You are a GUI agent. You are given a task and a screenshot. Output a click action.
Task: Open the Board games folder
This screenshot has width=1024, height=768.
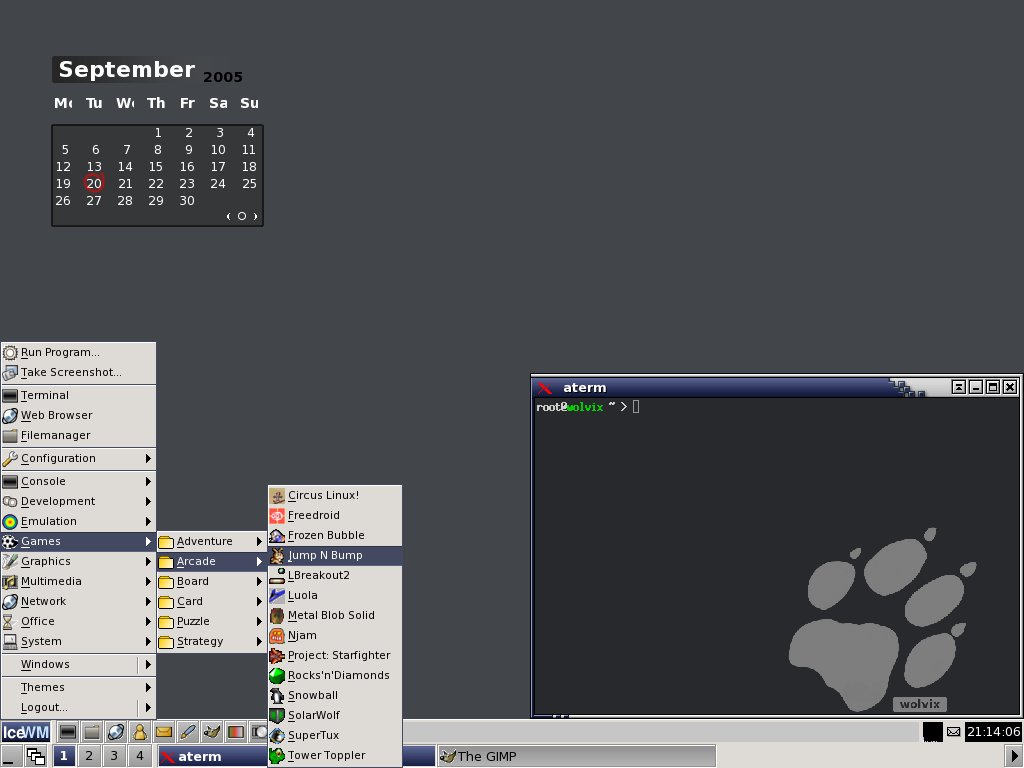coord(212,581)
